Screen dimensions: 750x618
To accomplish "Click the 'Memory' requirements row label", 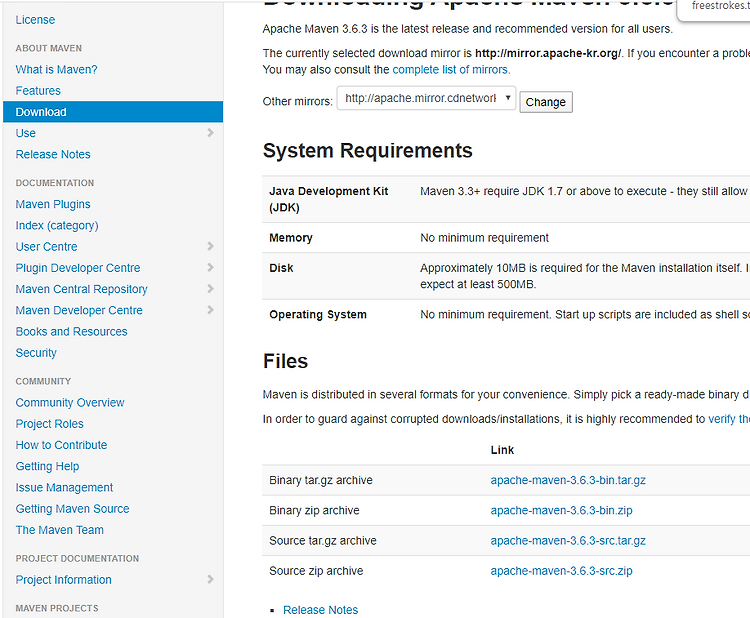I will [x=290, y=238].
